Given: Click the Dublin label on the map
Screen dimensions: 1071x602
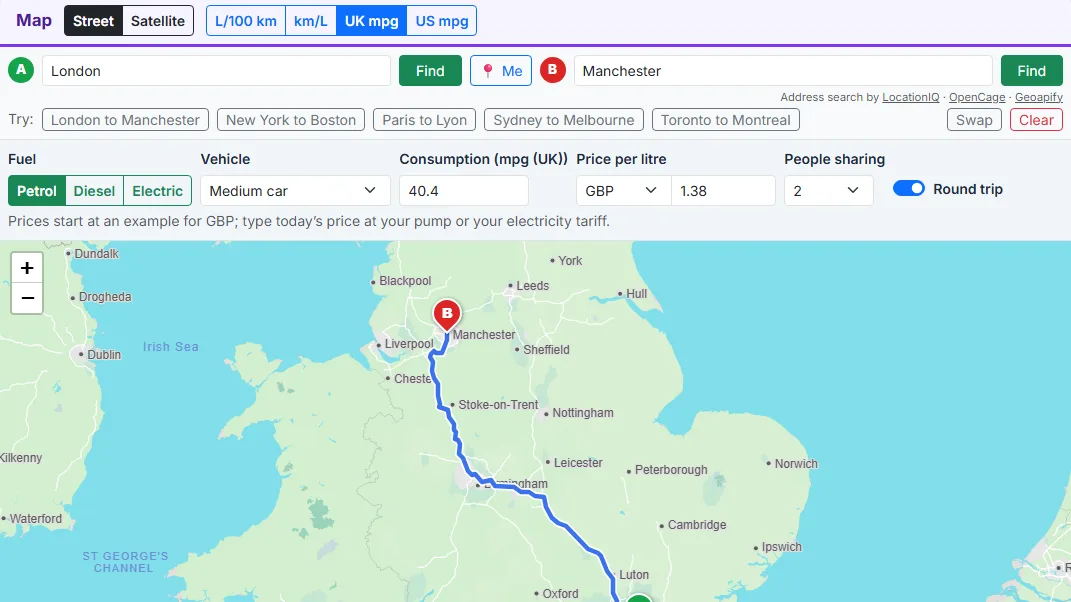Looking at the screenshot, I should (104, 355).
